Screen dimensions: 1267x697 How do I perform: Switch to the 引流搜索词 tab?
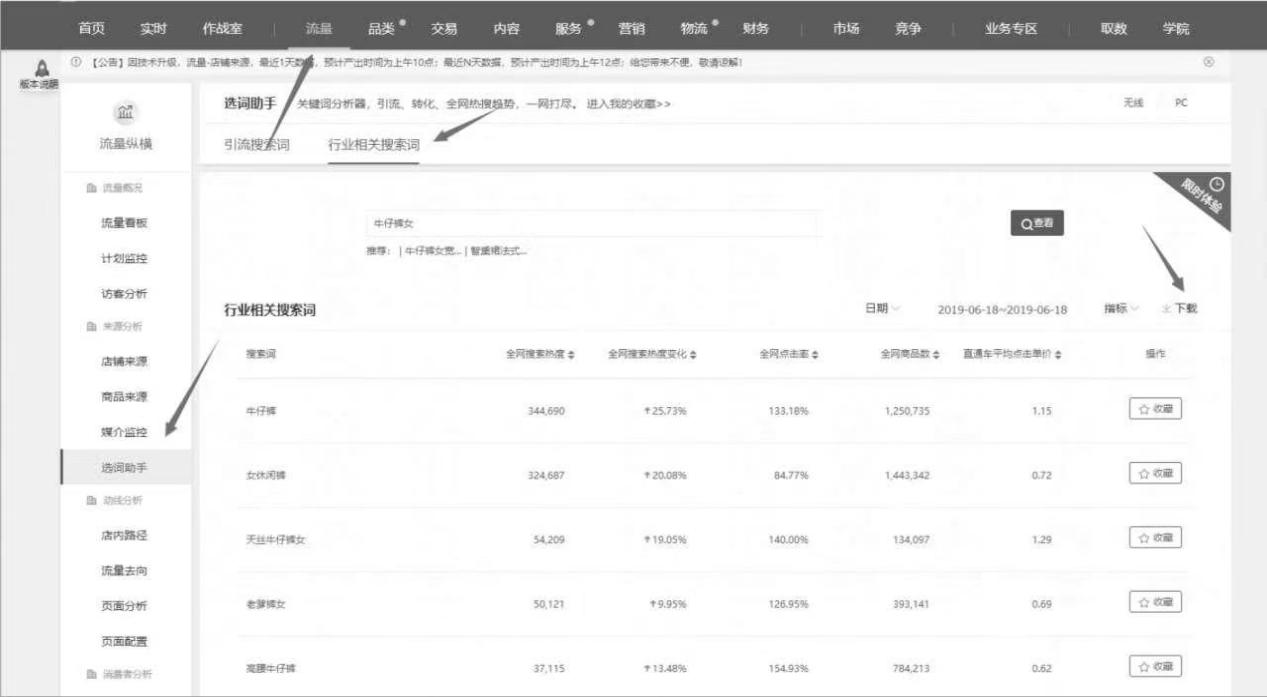[x=255, y=145]
